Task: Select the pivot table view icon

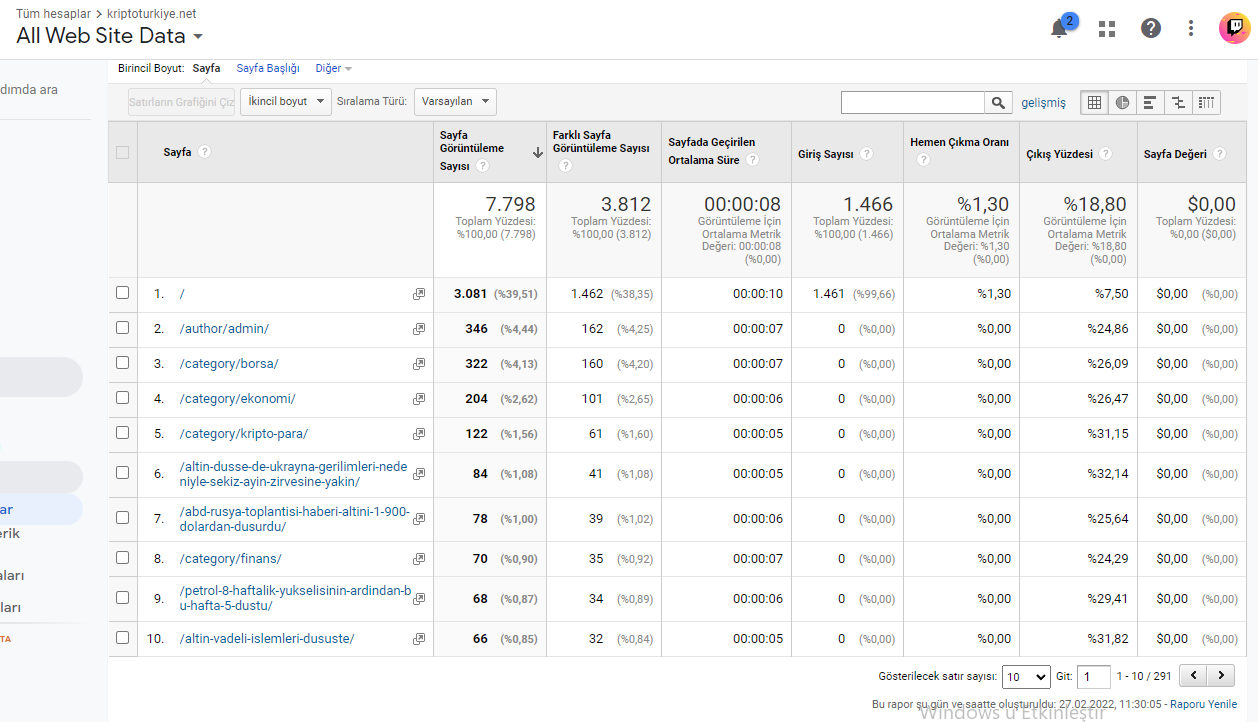Action: click(1207, 102)
